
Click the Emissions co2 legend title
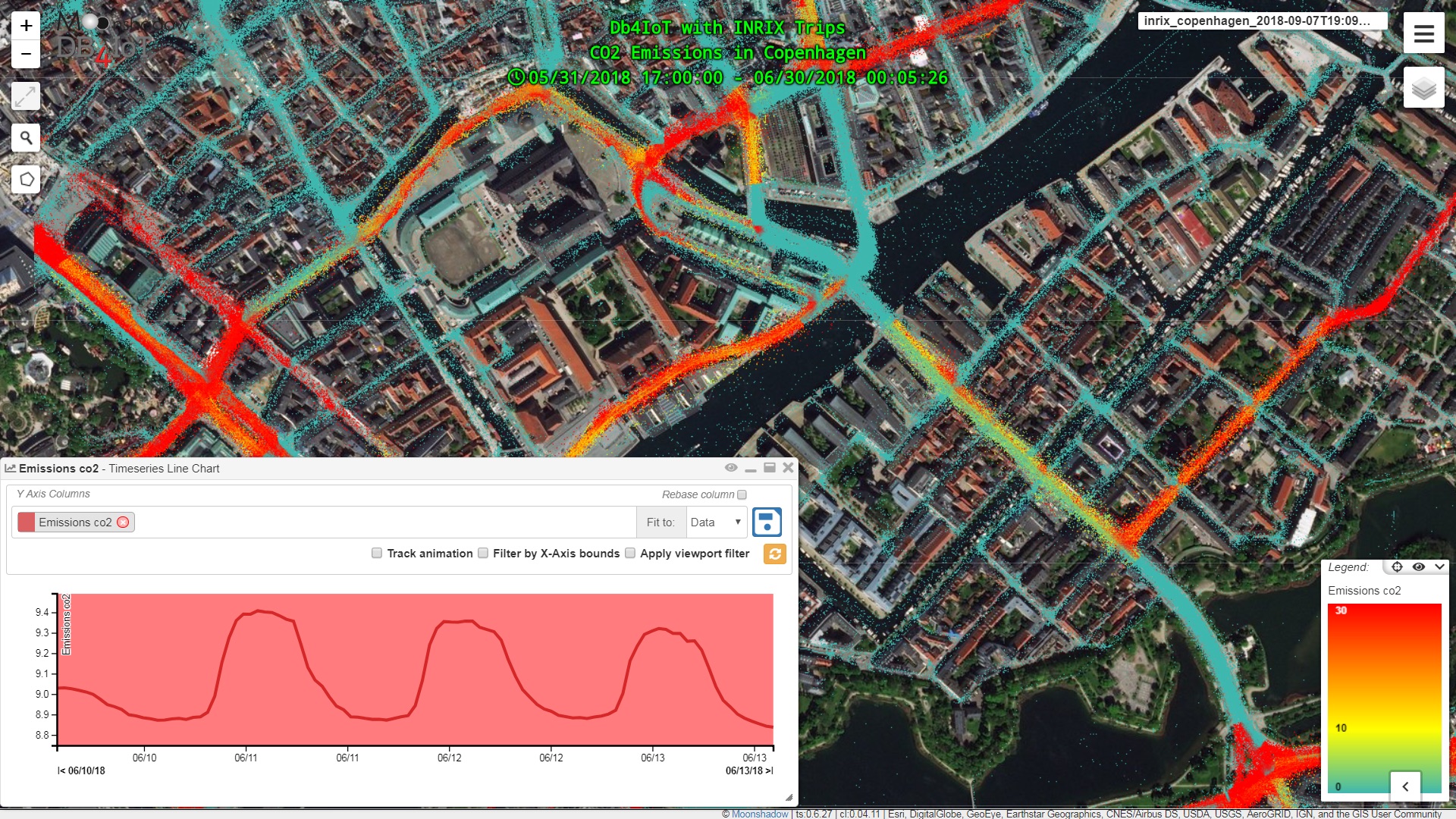[1364, 591]
